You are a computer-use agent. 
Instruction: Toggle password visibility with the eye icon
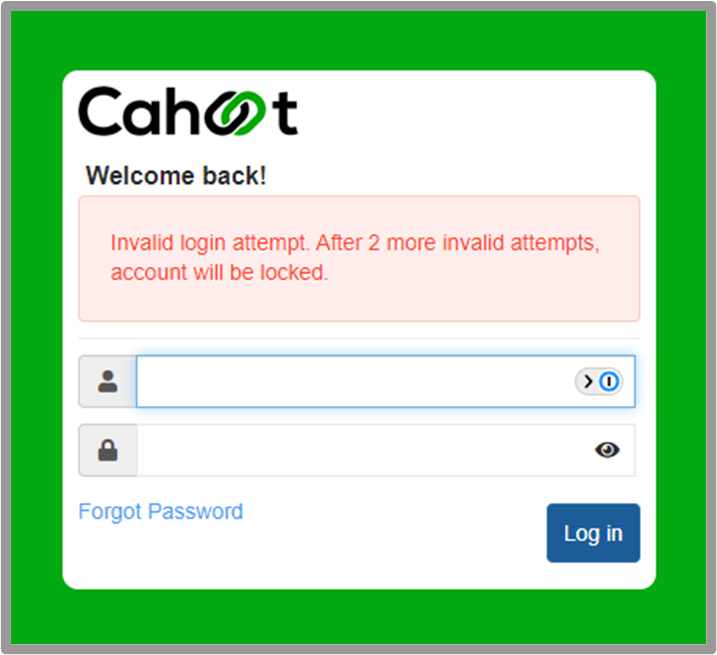click(607, 450)
